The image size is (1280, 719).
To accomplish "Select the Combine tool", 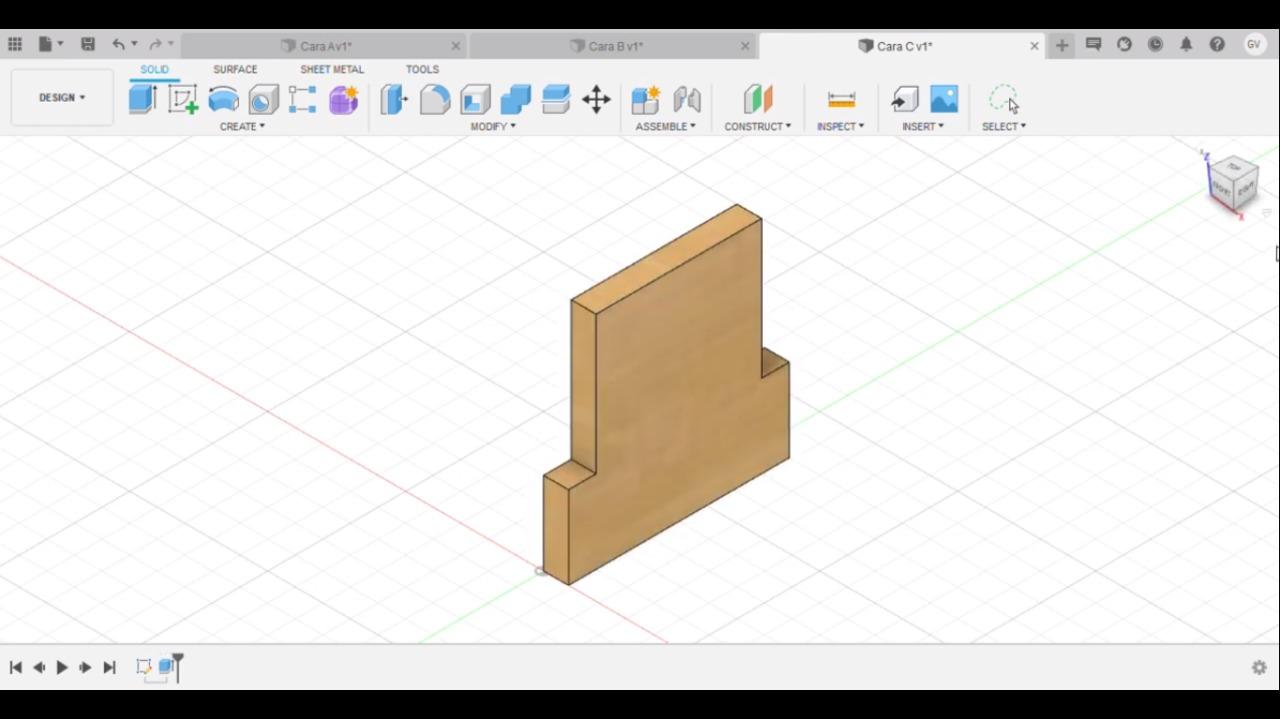I will 515,99.
